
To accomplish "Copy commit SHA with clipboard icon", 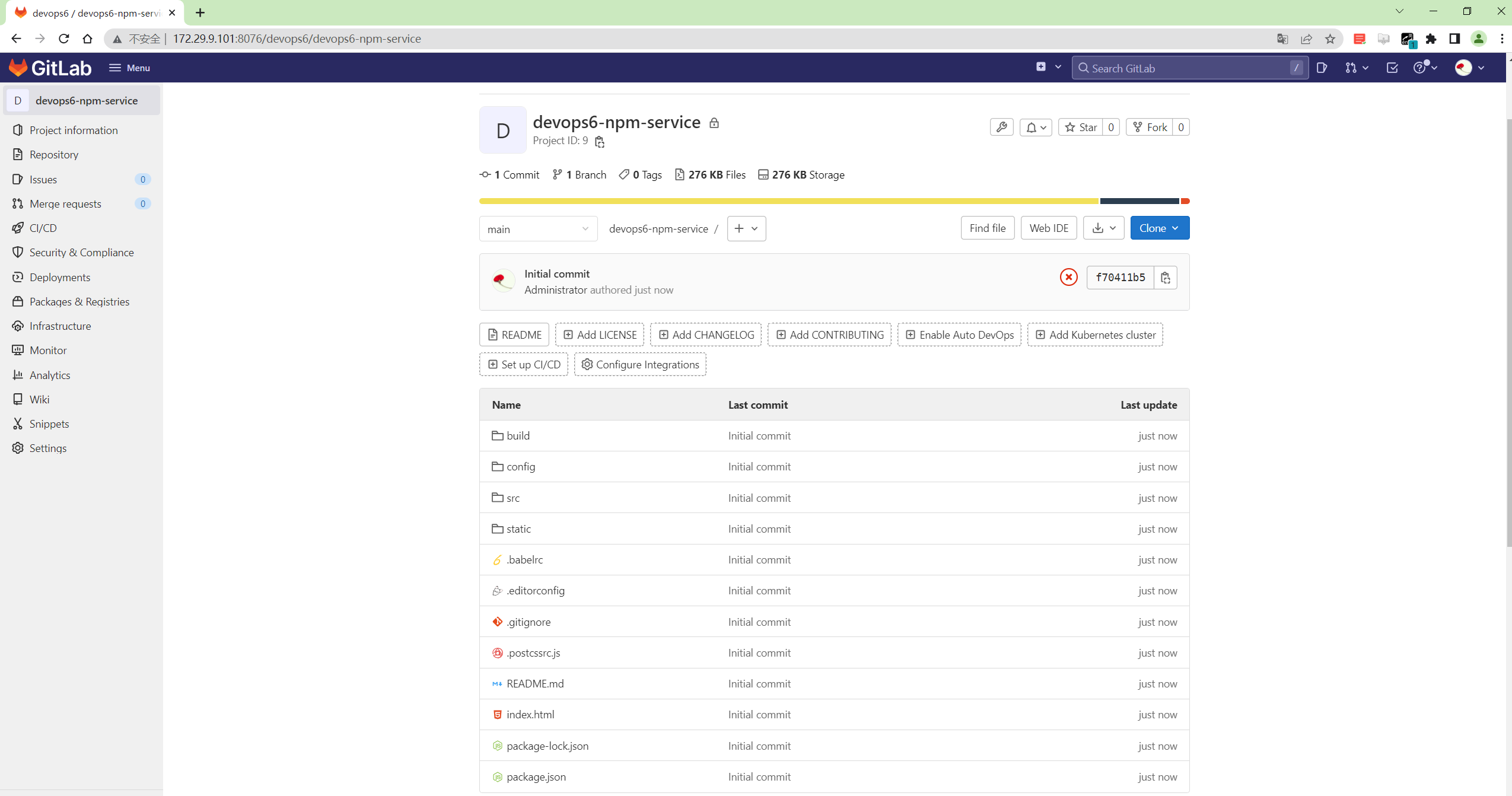I will pyautogui.click(x=1166, y=277).
